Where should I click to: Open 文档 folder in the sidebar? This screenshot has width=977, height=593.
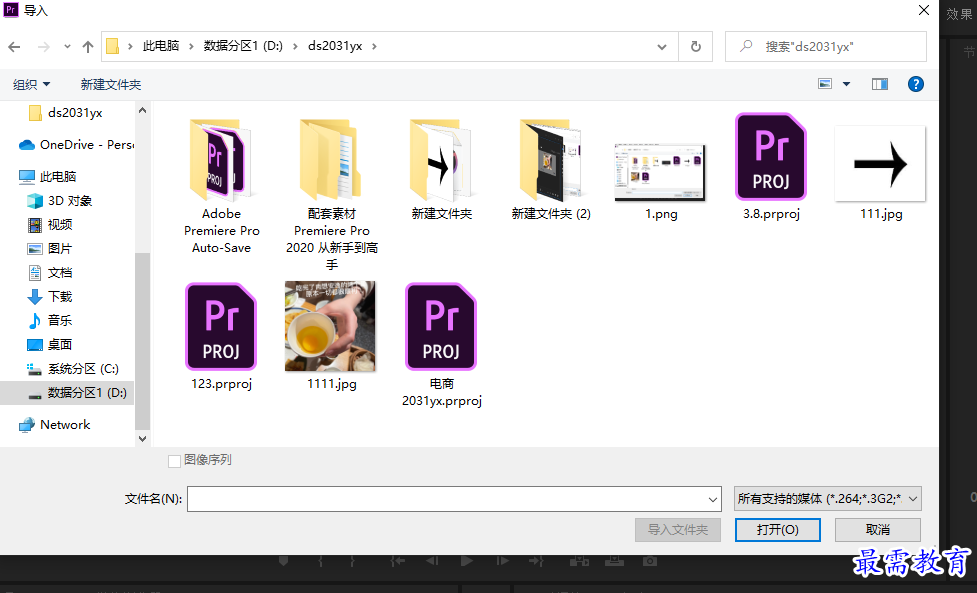point(50,272)
